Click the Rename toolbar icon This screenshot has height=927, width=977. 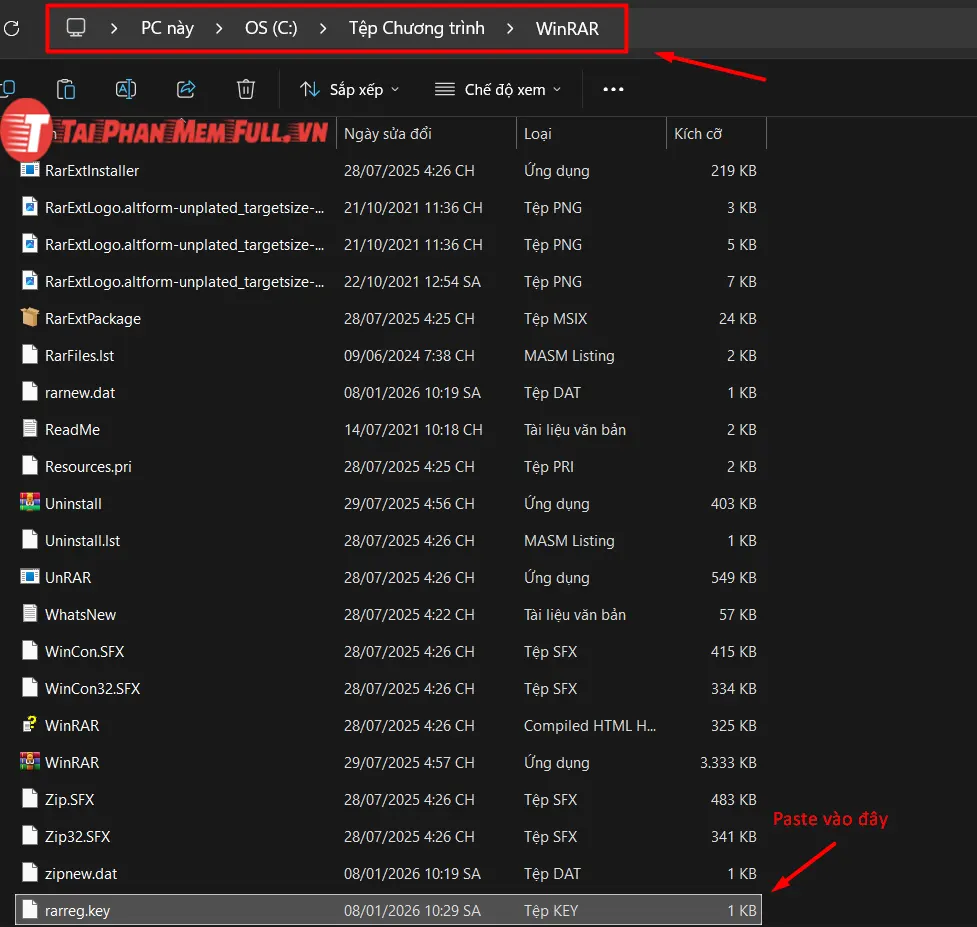click(126, 89)
